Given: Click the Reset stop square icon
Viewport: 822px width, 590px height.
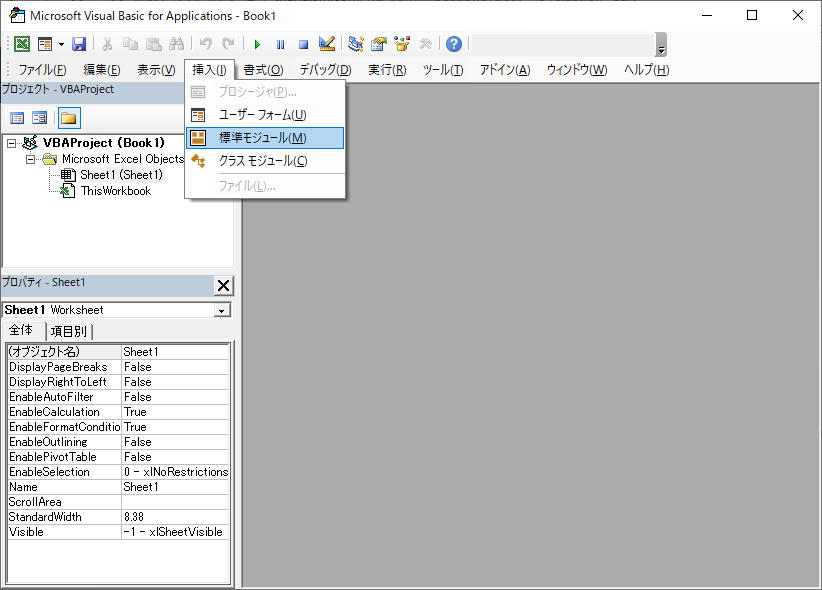Looking at the screenshot, I should (x=304, y=45).
